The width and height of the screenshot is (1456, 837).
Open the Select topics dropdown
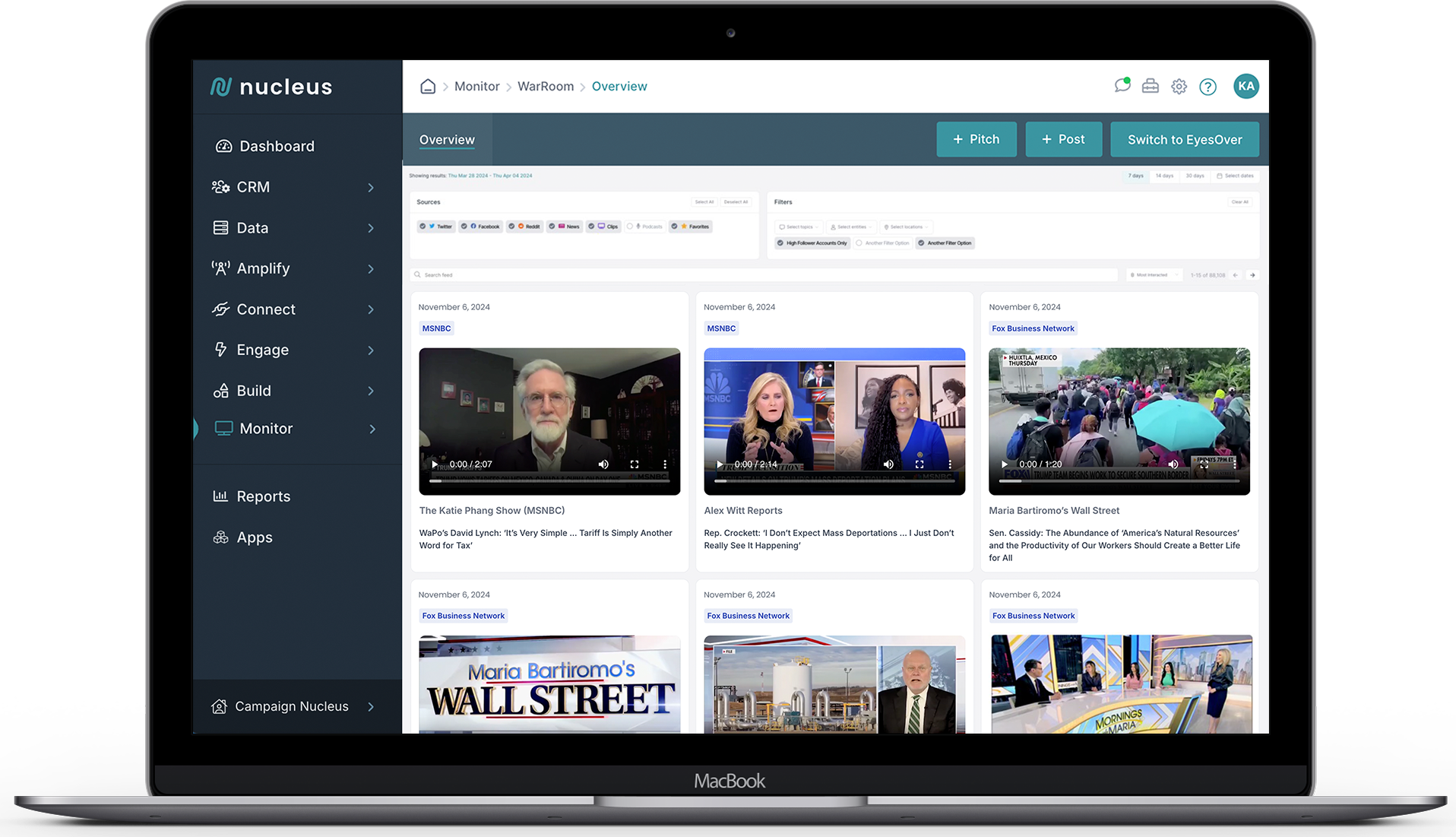point(798,227)
